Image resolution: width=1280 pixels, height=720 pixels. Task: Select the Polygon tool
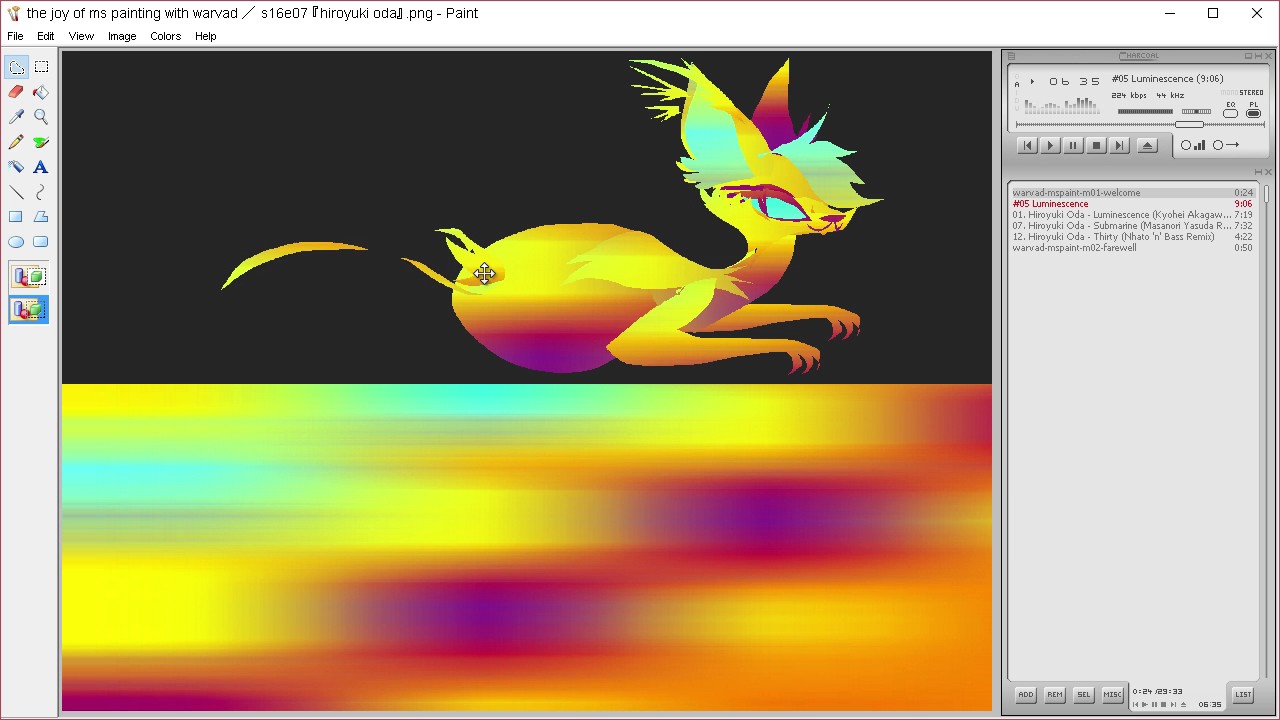[41, 217]
